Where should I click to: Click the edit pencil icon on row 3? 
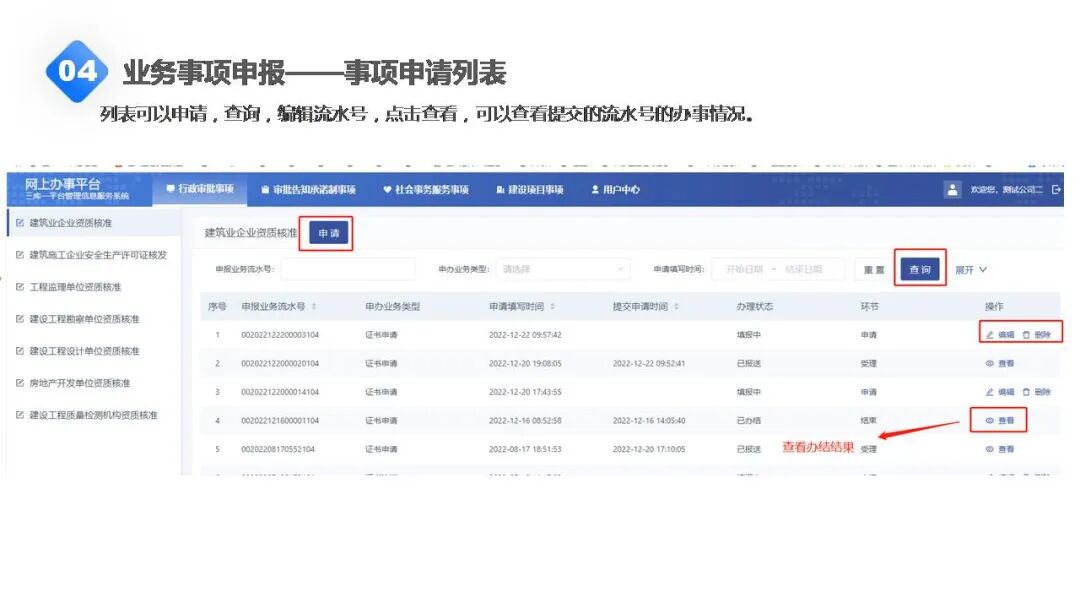(990, 391)
